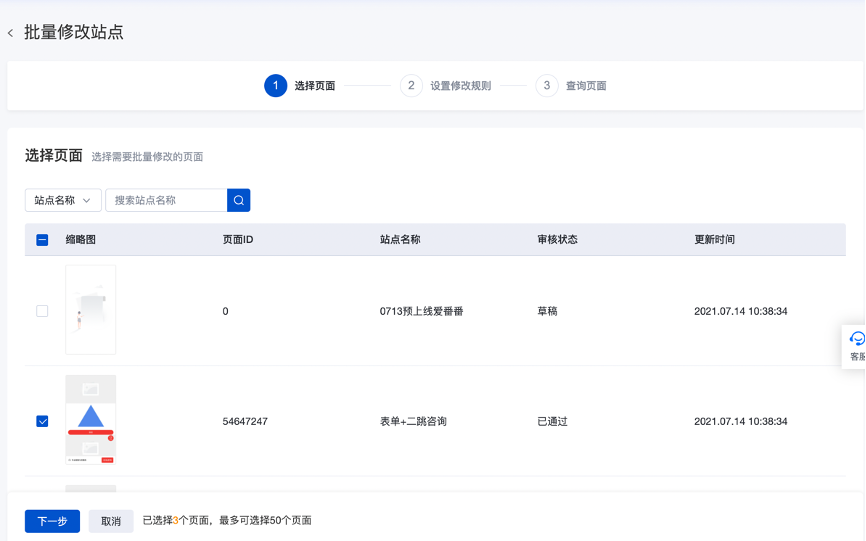This screenshot has width=866, height=541.
Task: Uncheck the 表单+二跳咨询 row checkbox
Action: tap(42, 421)
